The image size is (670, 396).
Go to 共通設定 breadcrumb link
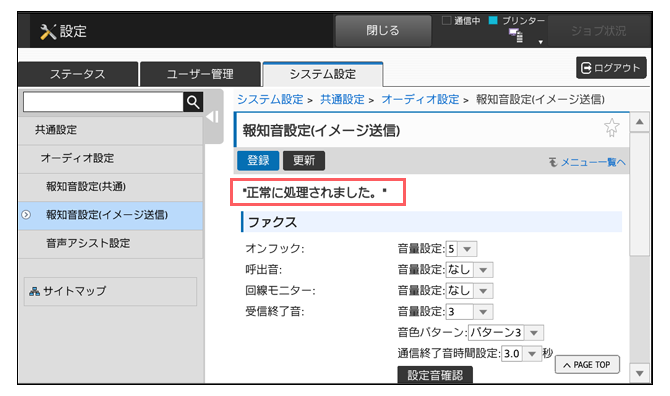click(342, 100)
